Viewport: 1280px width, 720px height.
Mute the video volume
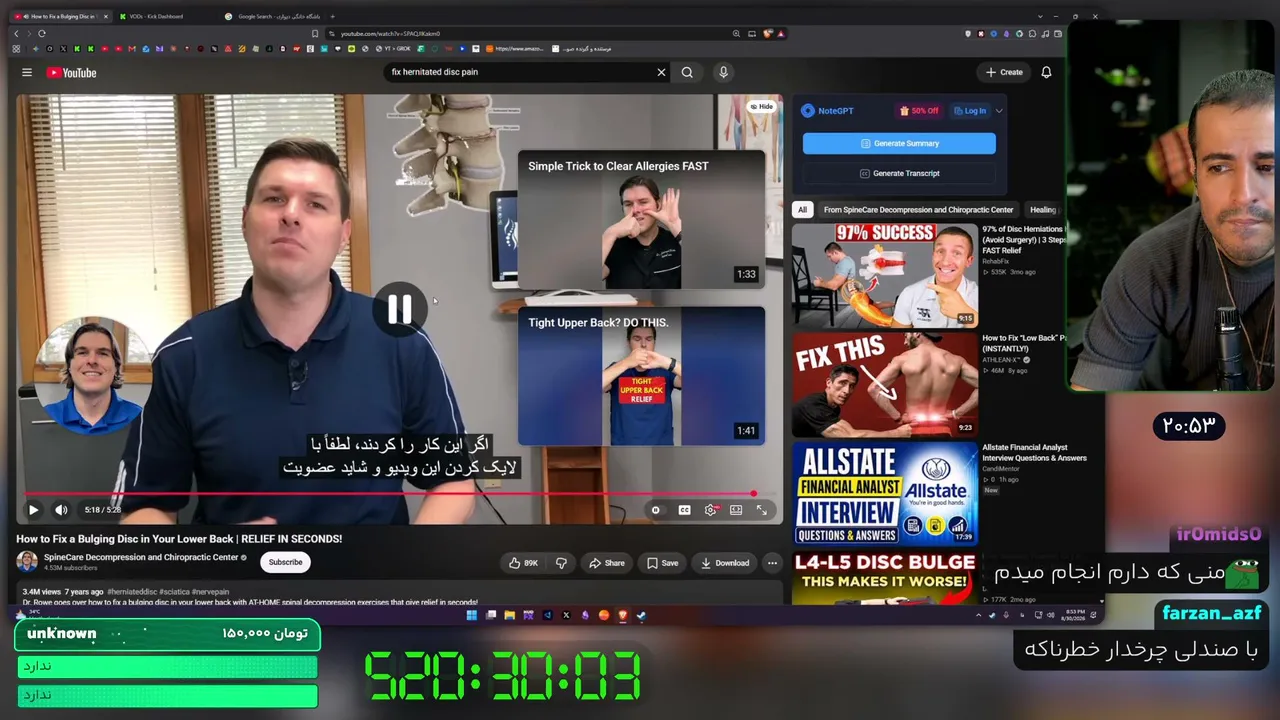pyautogui.click(x=61, y=510)
